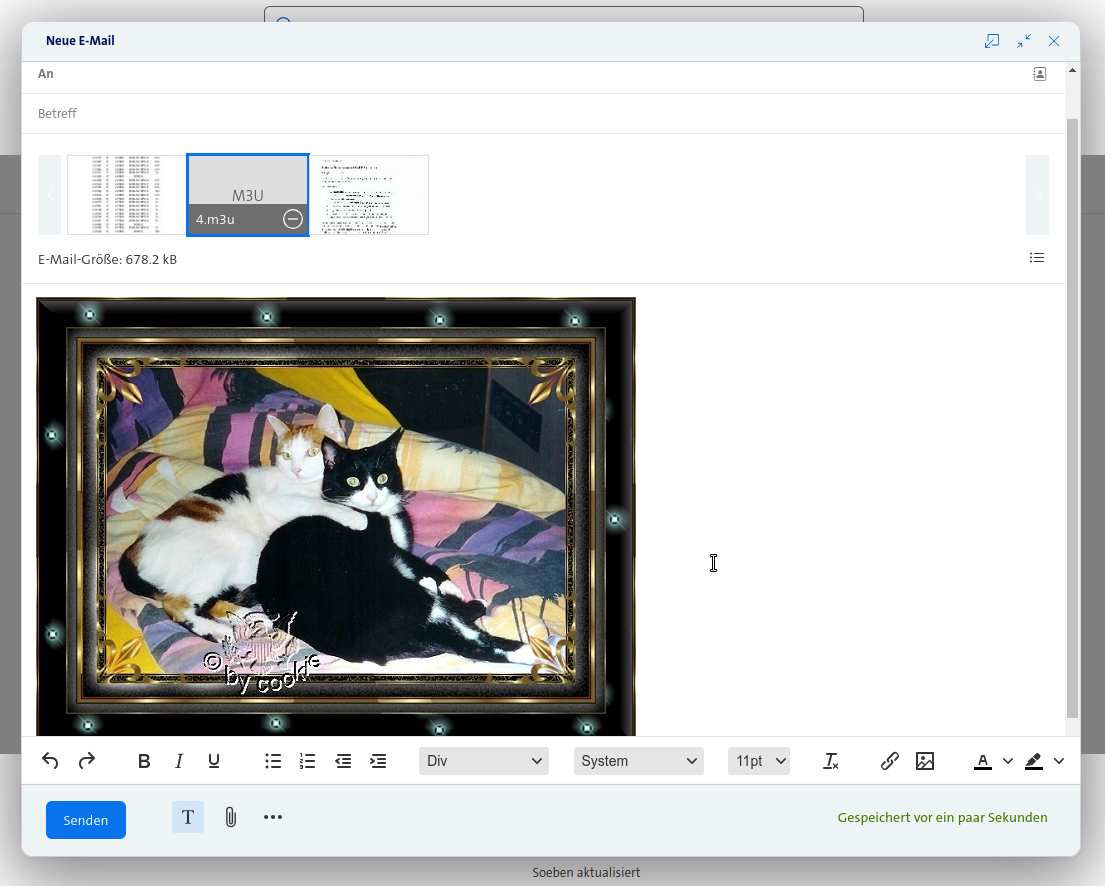Open the 11pt font size dropdown
The width and height of the screenshot is (1105, 886).
tap(759, 761)
